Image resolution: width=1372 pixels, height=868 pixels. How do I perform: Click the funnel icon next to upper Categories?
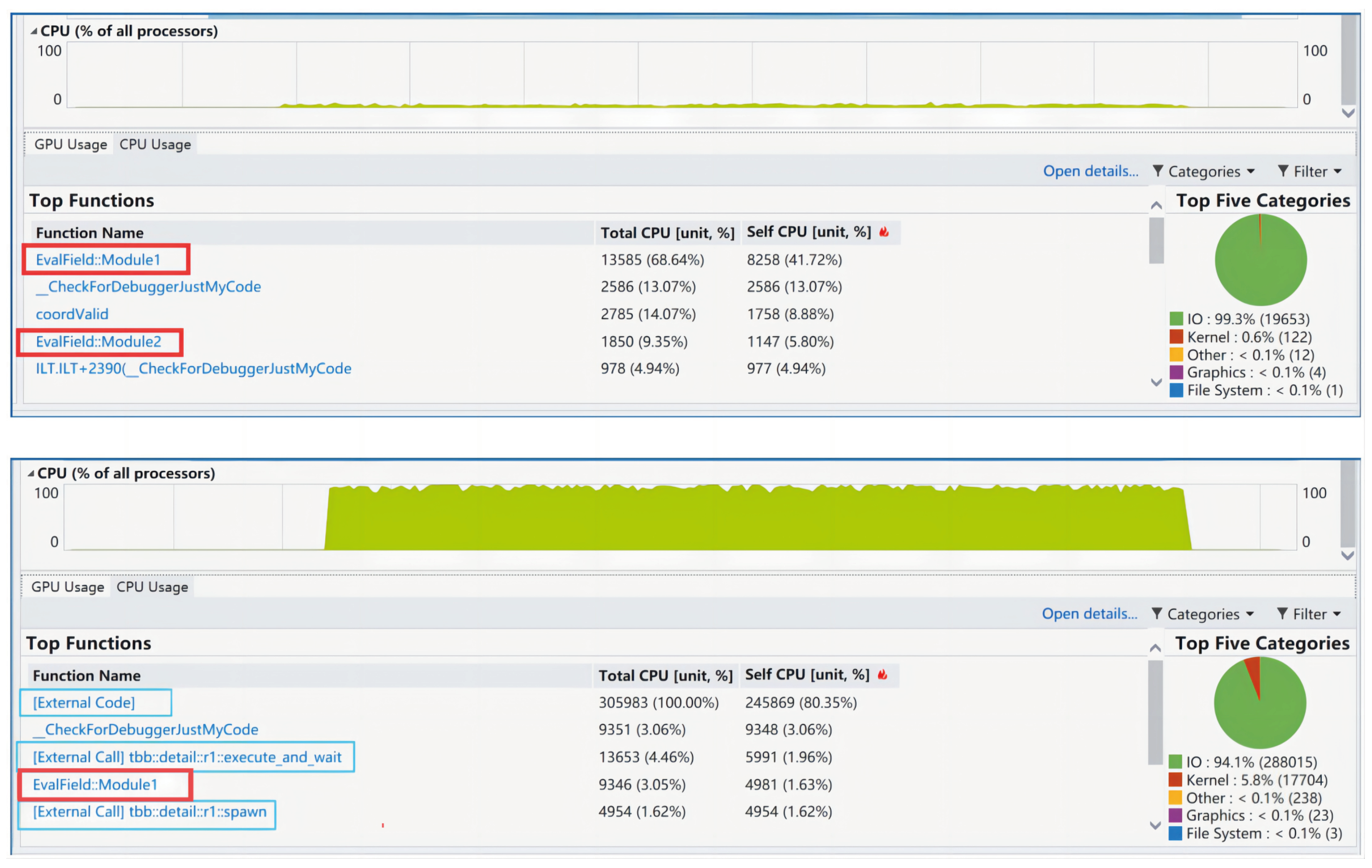[1157, 171]
